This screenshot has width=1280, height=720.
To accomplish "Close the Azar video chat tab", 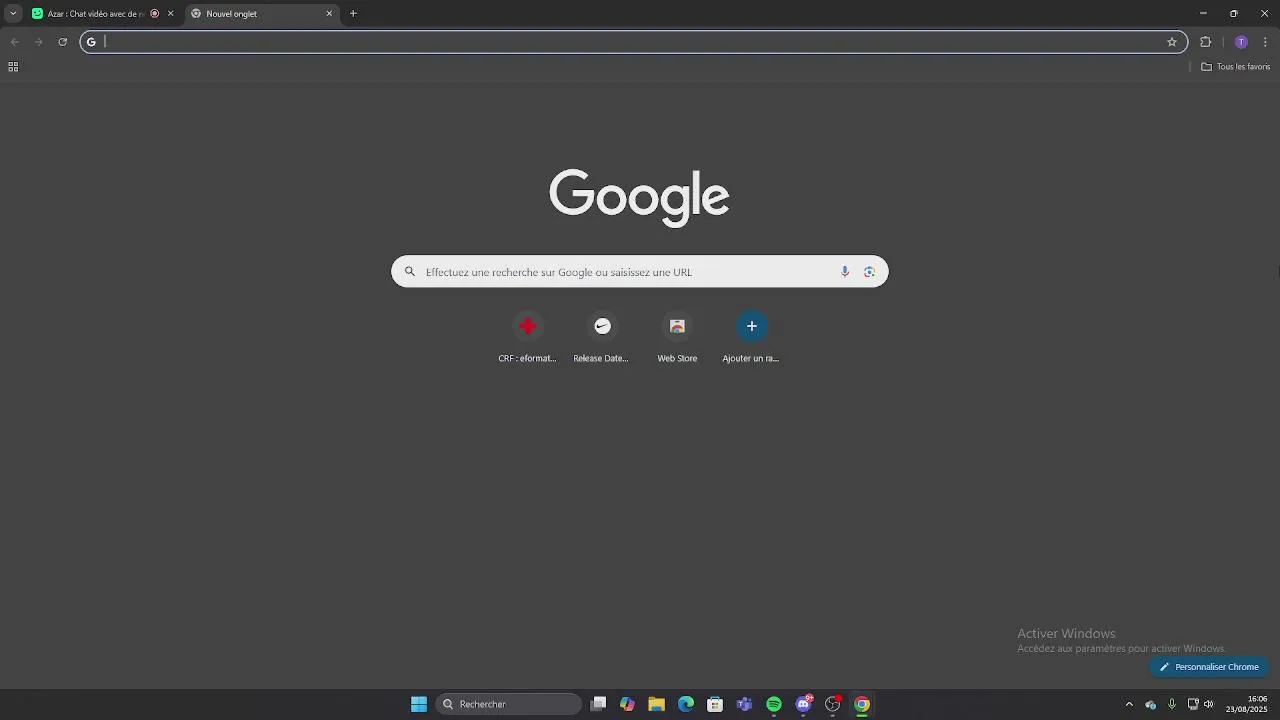I will pos(170,14).
